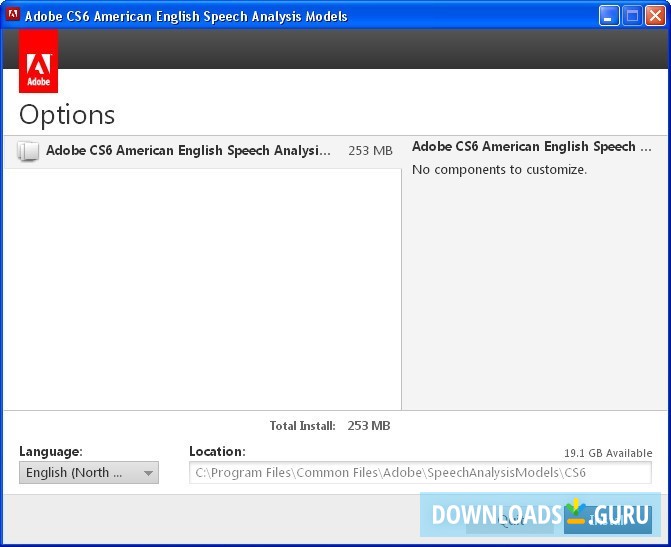Minimize the installer window
Screen dimensions: 671x547
click(609, 16)
